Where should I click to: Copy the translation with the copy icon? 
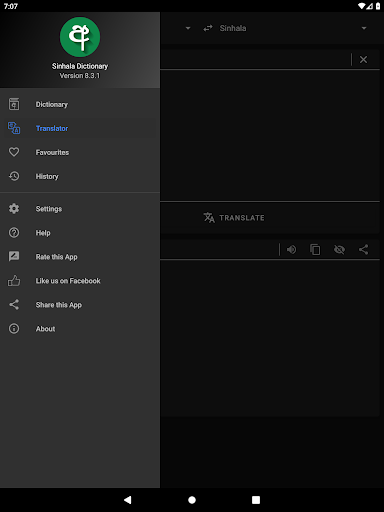pyautogui.click(x=315, y=249)
